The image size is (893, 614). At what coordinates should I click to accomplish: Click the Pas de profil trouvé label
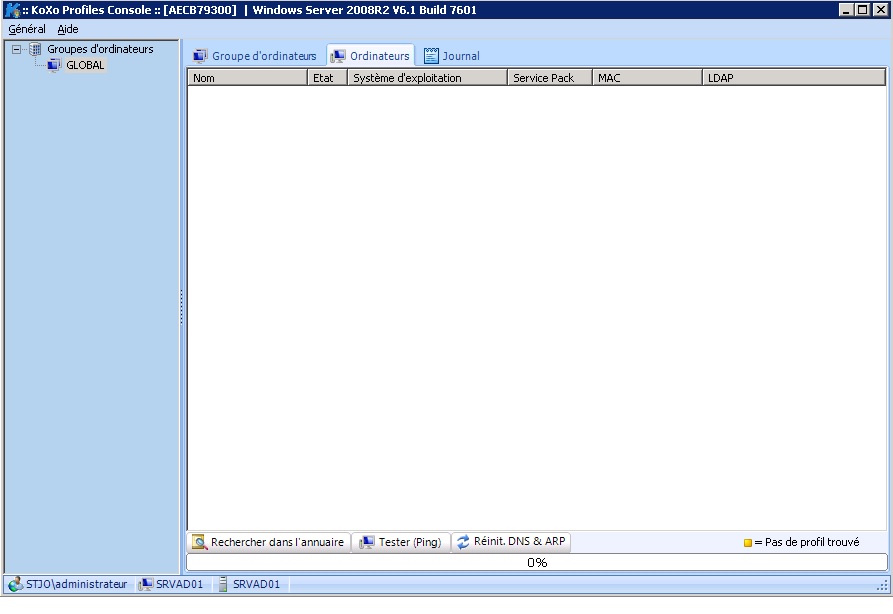[812, 542]
